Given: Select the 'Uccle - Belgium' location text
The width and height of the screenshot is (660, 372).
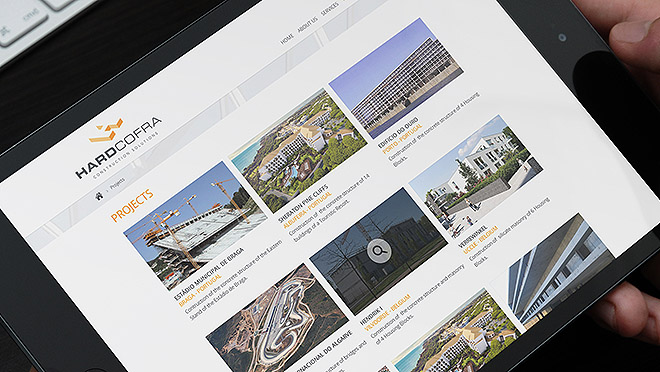Looking at the screenshot, I should [480, 240].
